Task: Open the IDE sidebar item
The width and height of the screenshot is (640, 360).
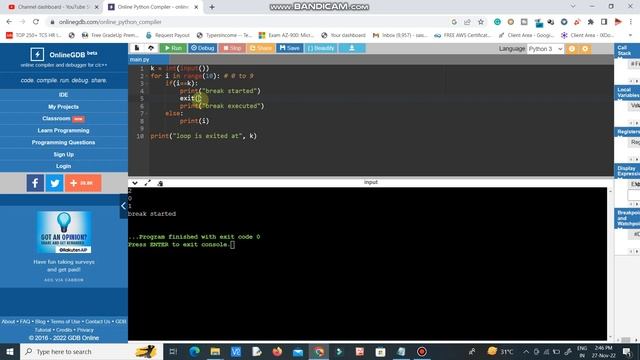Action: [x=63, y=95]
